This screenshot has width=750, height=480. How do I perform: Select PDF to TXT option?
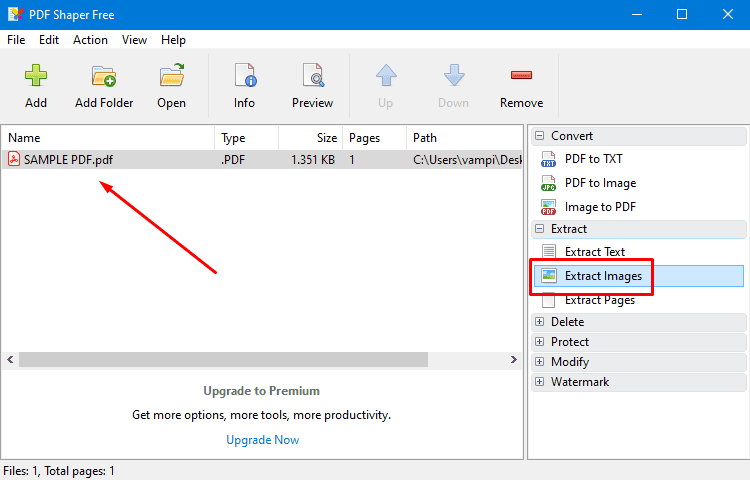pyautogui.click(x=594, y=159)
